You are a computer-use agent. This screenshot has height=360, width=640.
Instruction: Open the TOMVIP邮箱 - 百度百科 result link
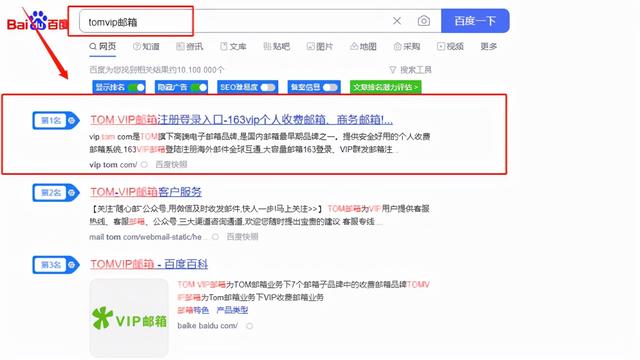point(149,264)
